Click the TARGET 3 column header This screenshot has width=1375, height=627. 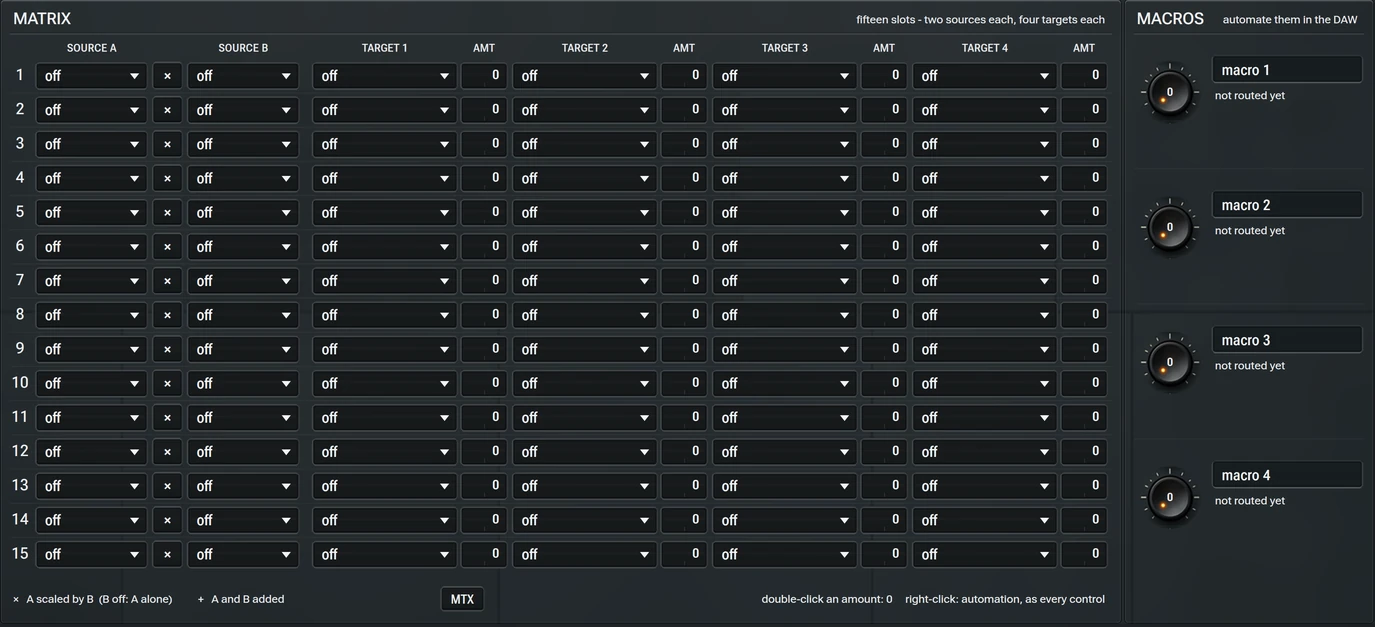coord(785,48)
